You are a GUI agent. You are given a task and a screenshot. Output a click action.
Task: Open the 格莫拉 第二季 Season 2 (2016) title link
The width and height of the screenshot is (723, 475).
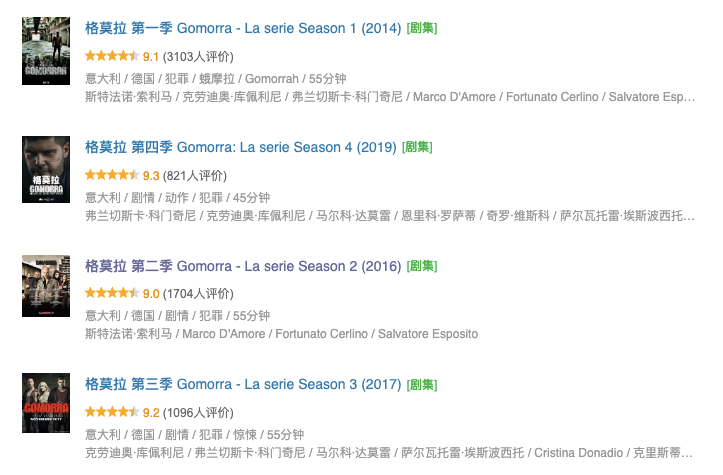pos(243,266)
